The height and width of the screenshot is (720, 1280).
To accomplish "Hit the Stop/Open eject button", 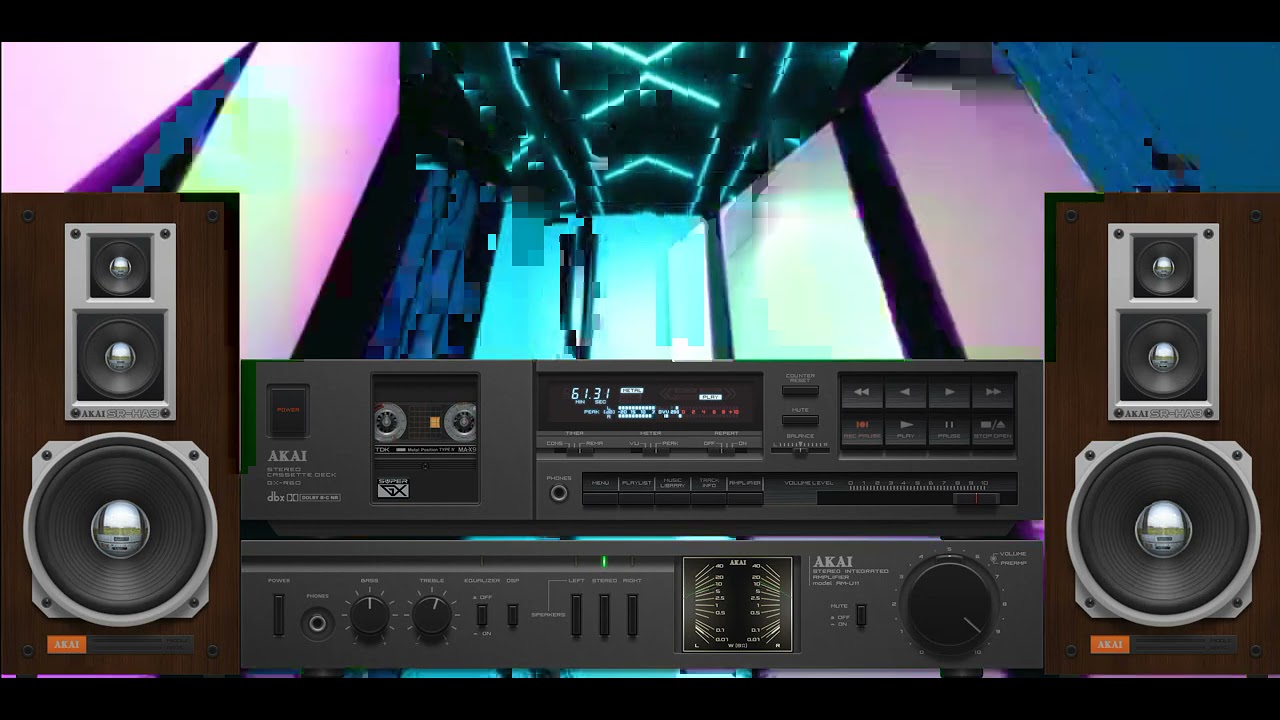I will pyautogui.click(x=992, y=428).
